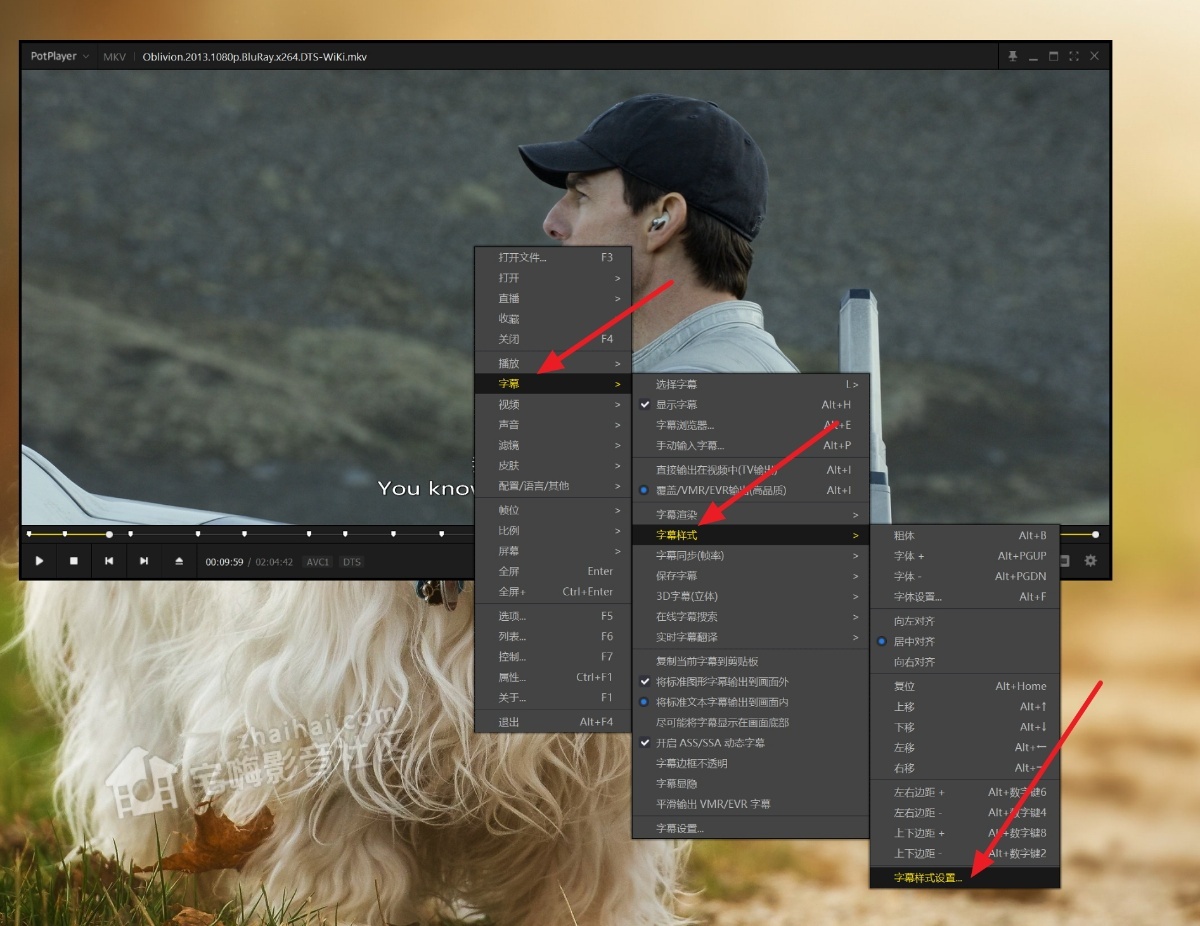Viewport: 1200px width, 926px height.
Task: Move subtitles down with 下移
Action: click(965, 727)
